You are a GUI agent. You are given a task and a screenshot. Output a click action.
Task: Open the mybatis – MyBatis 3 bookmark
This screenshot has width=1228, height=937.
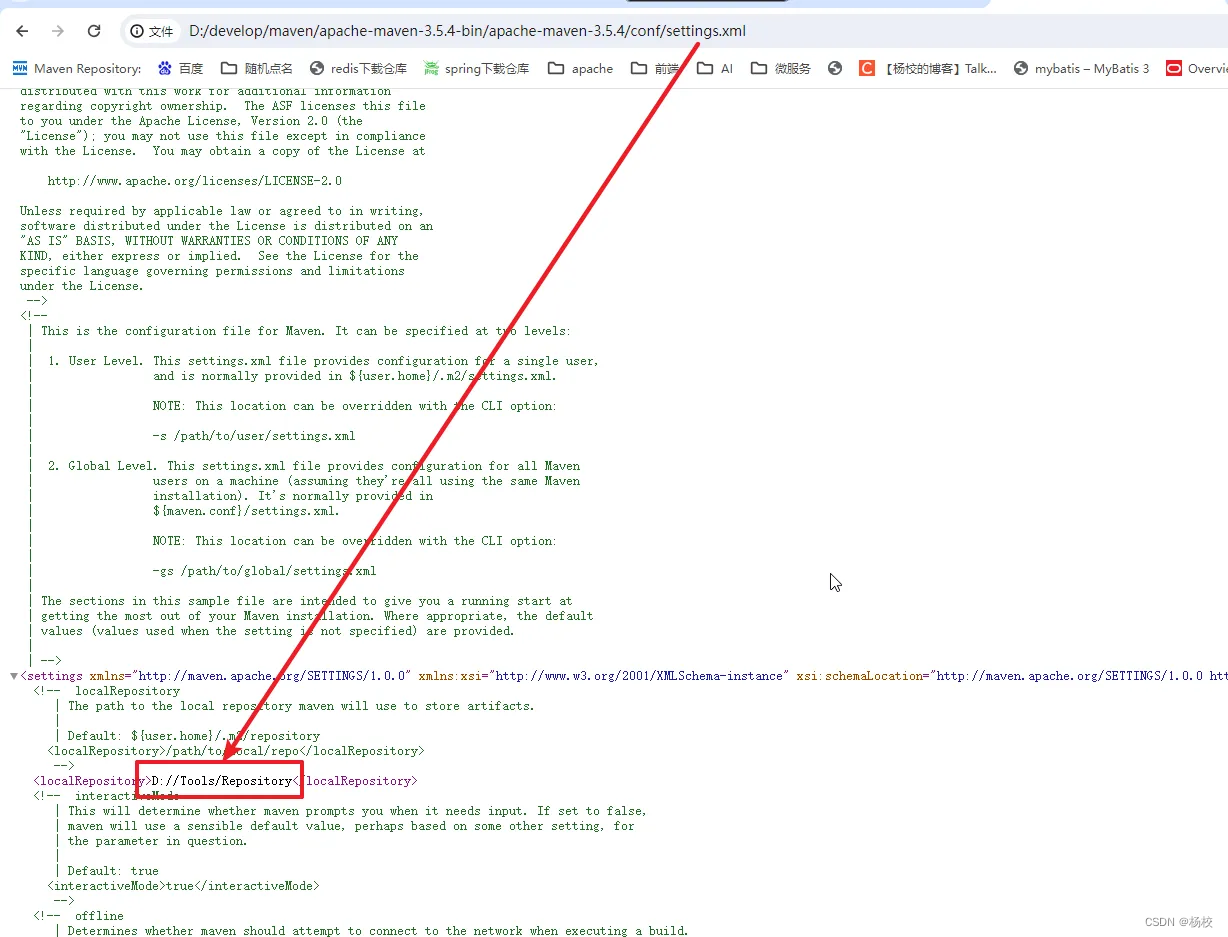click(1081, 68)
